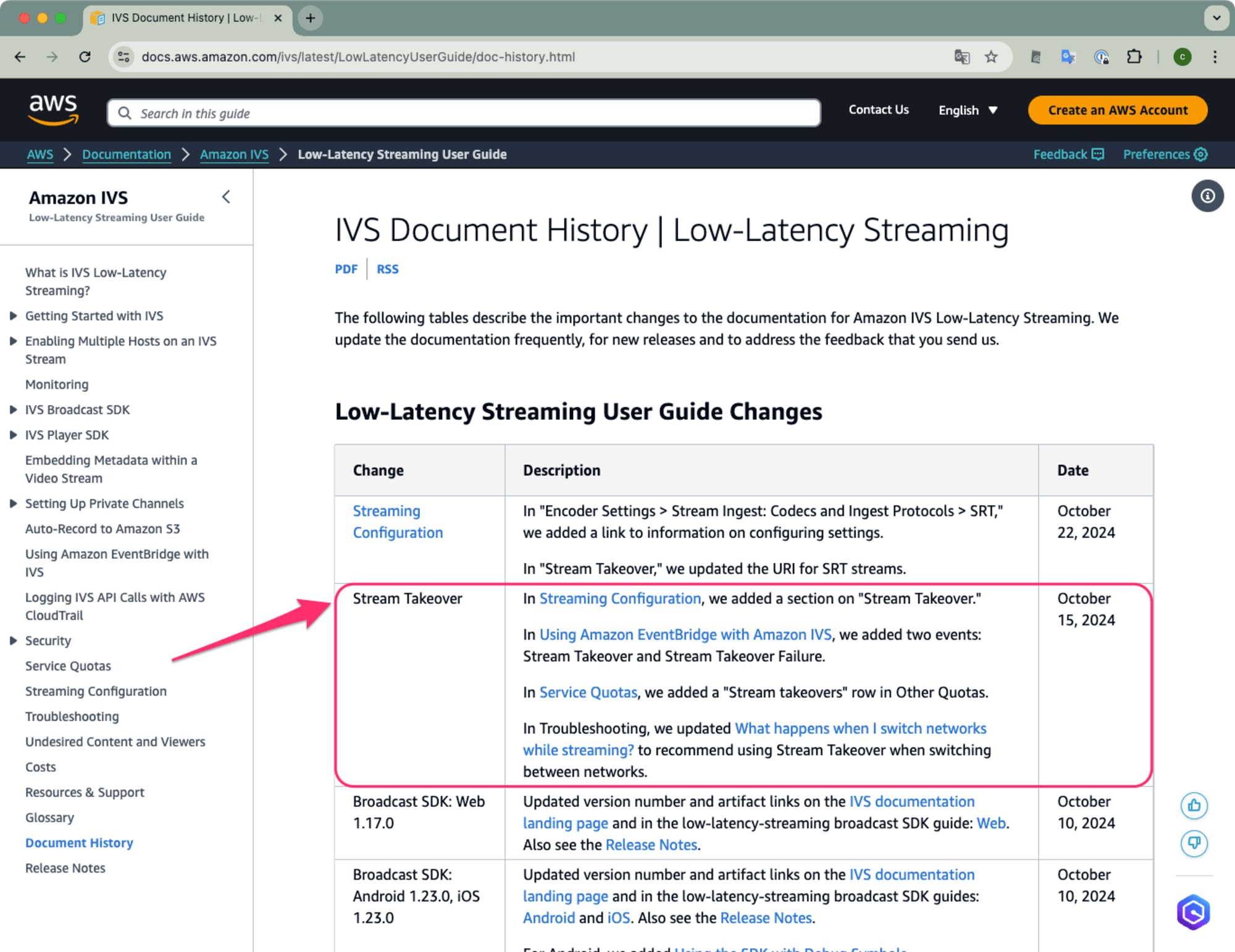Open Costs page
Image resolution: width=1235 pixels, height=952 pixels.
coord(41,767)
